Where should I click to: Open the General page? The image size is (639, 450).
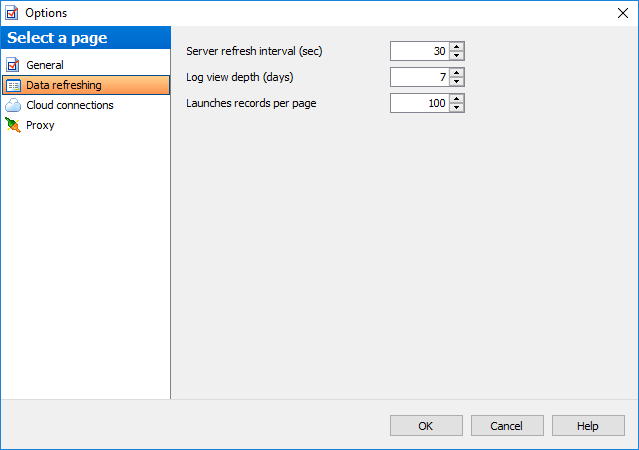coord(45,65)
